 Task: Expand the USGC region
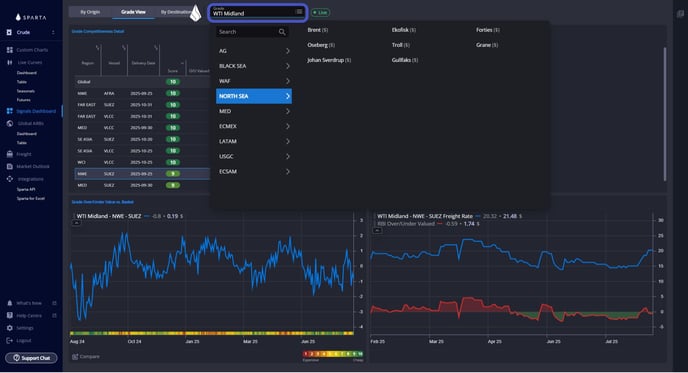click(x=254, y=157)
